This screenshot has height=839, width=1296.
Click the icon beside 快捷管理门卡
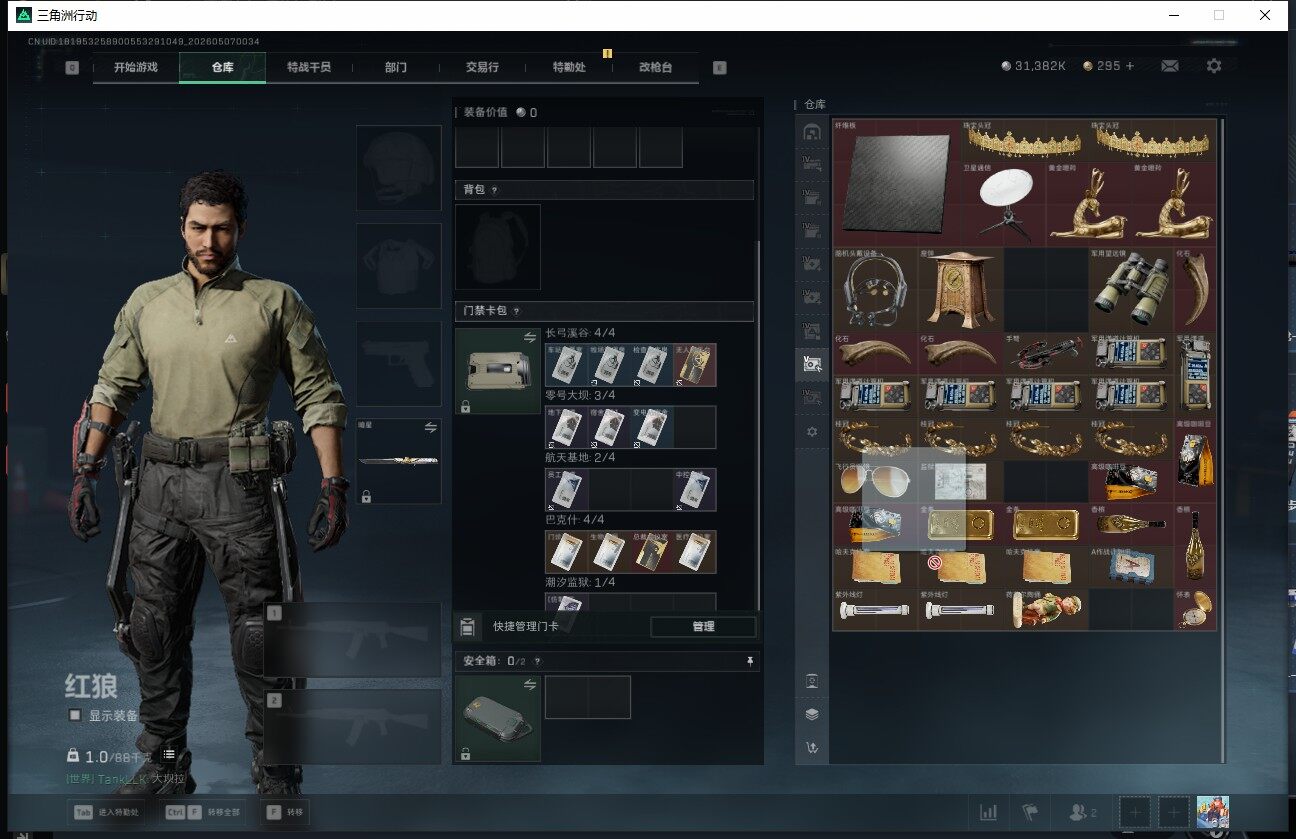click(467, 627)
